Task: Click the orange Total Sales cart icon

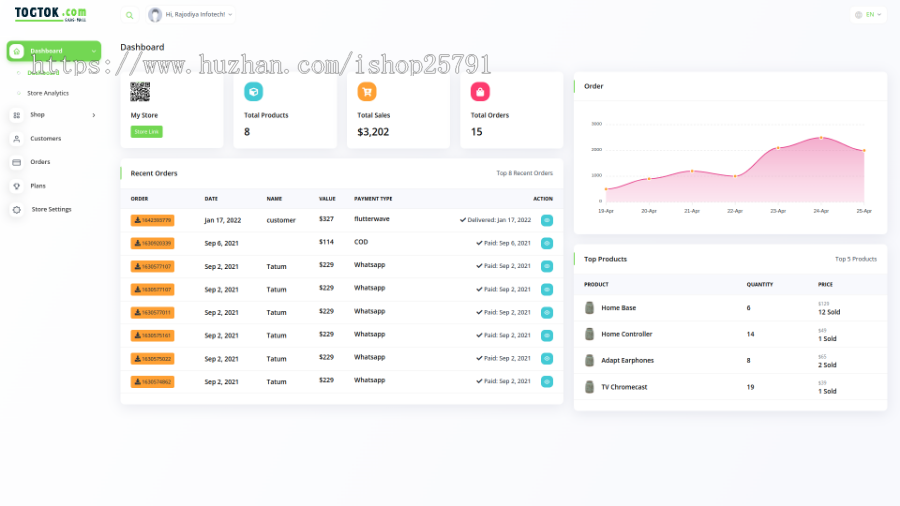Action: coord(367,92)
